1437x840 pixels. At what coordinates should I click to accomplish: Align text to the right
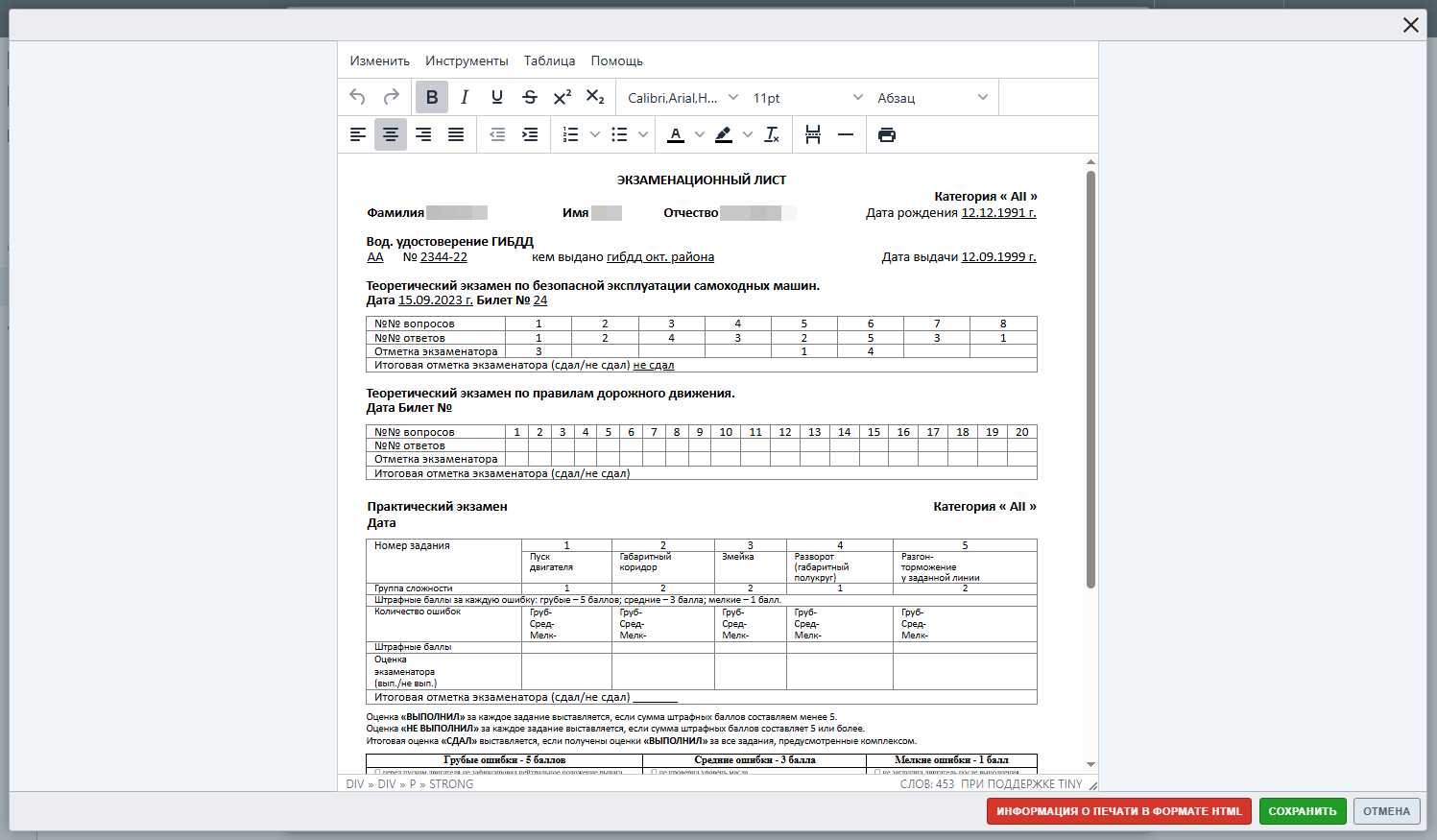[423, 134]
